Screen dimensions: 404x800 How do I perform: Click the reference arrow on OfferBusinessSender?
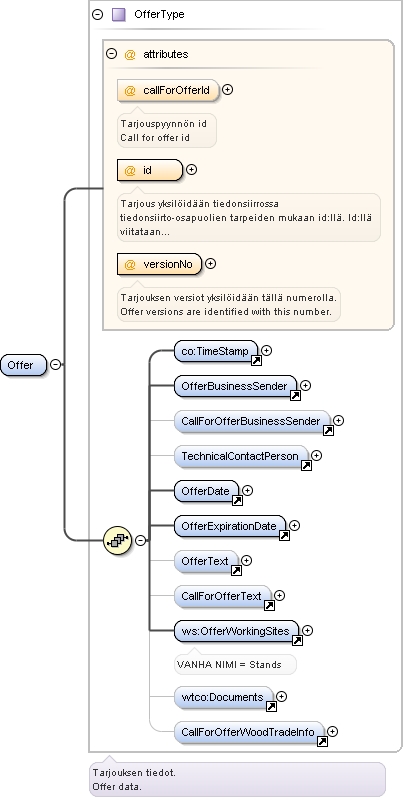295,395
